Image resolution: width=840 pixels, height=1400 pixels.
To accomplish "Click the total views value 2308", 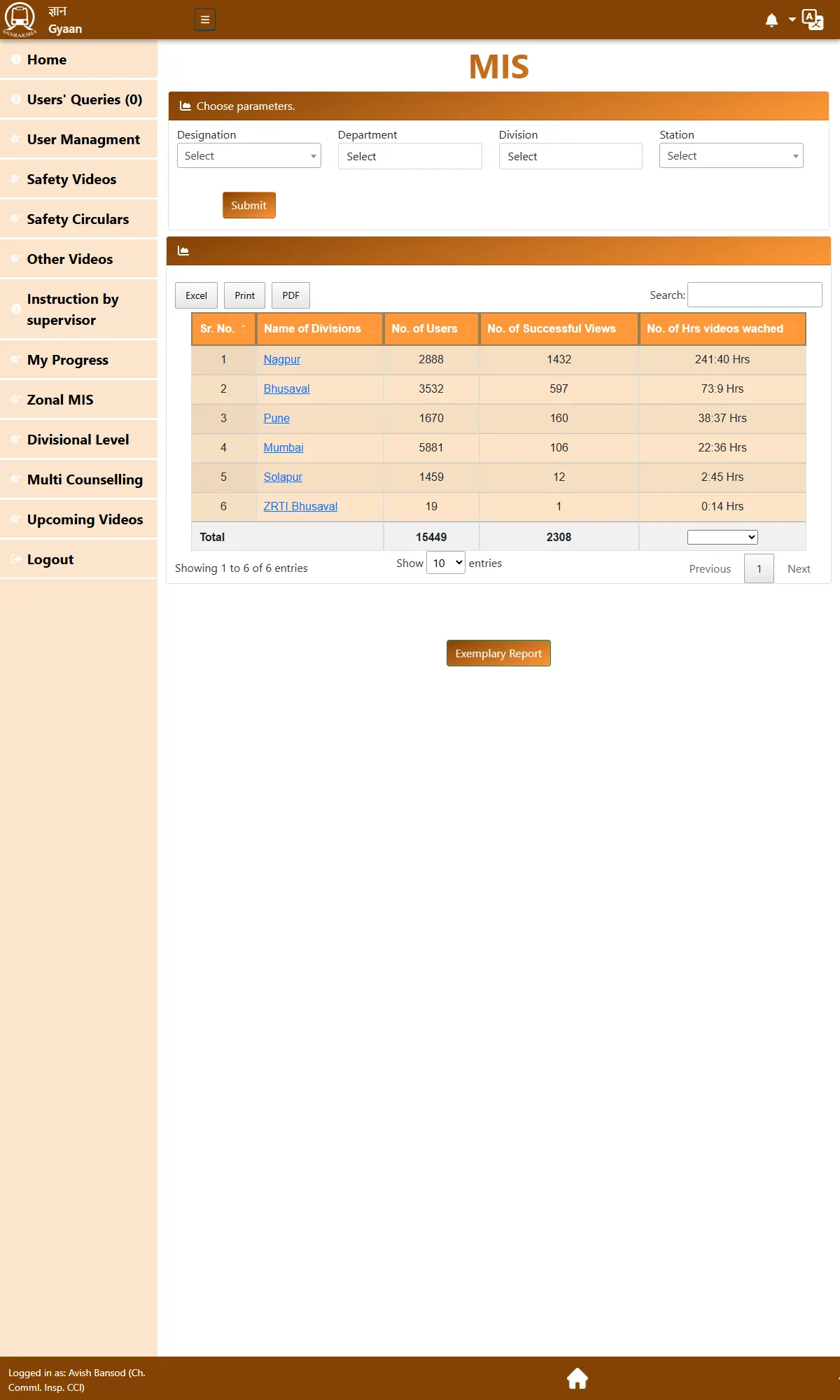I will point(559,537).
